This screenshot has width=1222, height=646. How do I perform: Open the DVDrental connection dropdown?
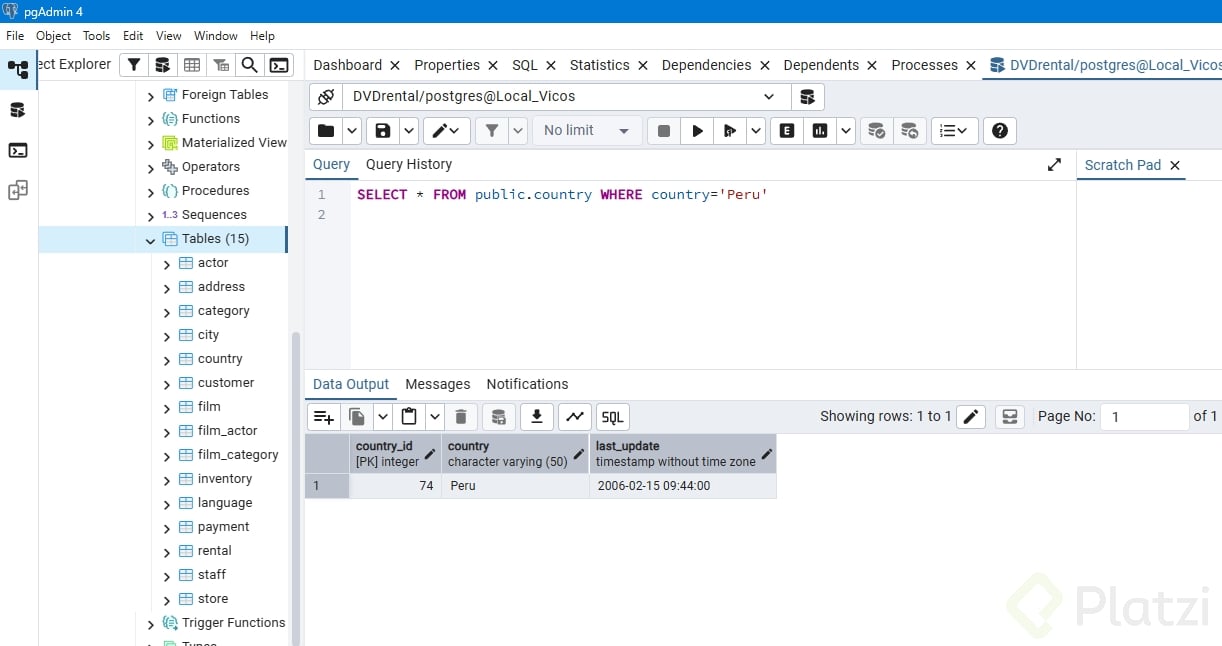[768, 97]
